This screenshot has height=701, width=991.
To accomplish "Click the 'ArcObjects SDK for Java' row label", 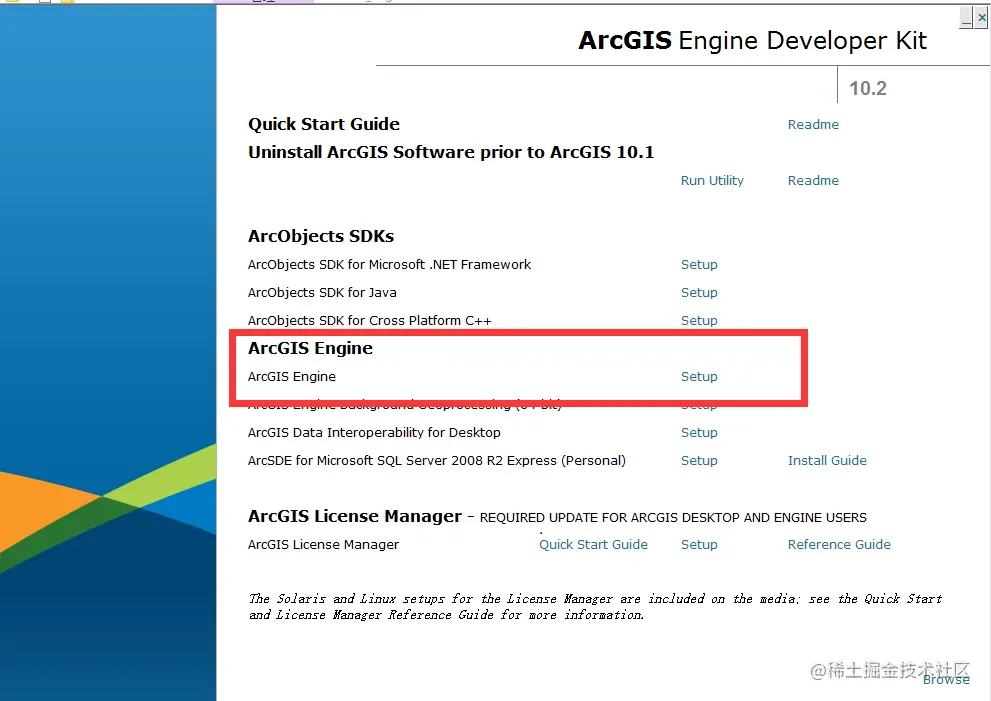I will (x=322, y=292).
